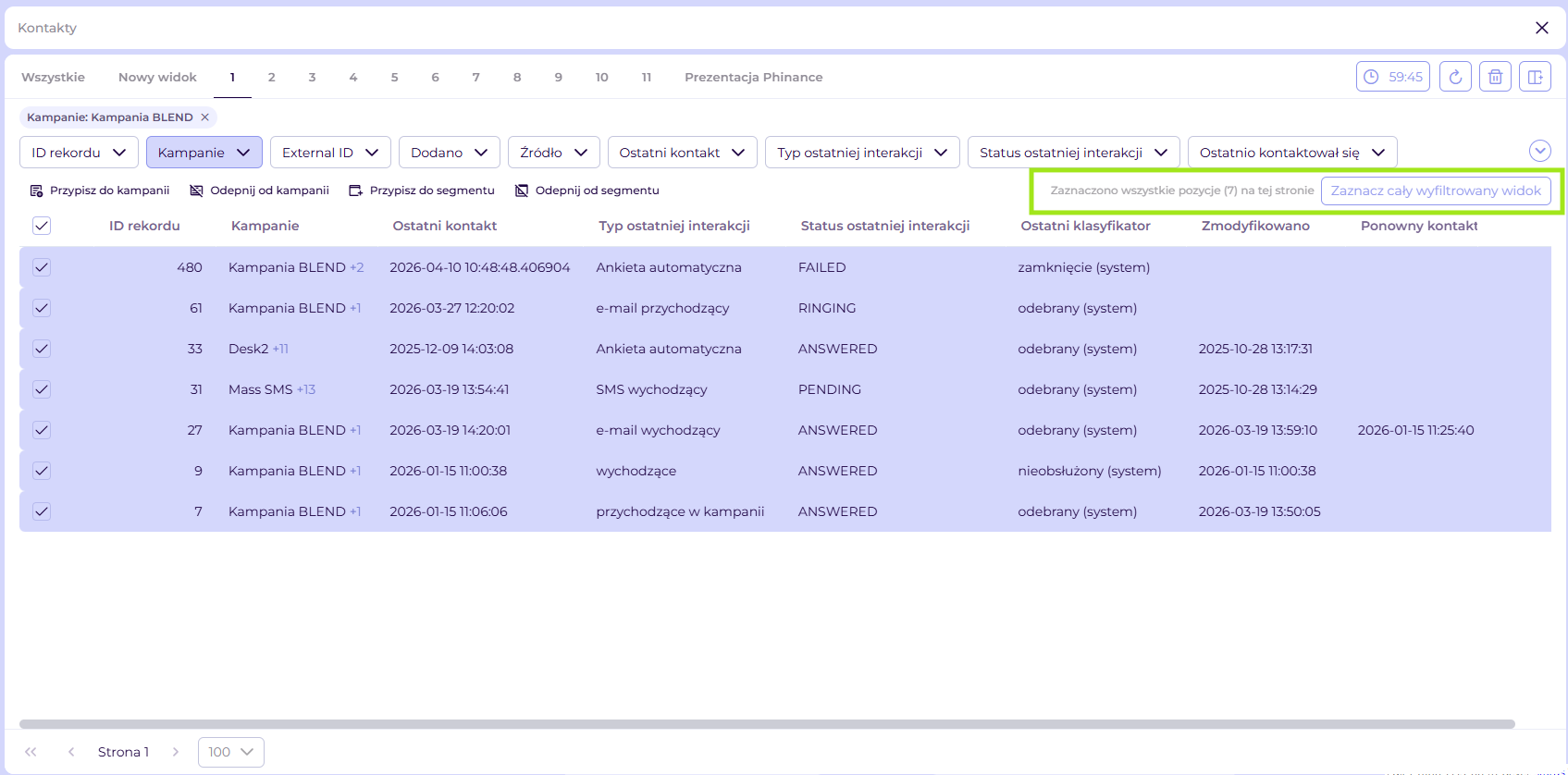Click Odepnij od segmentu action
The image size is (1568, 775).
pos(587,191)
